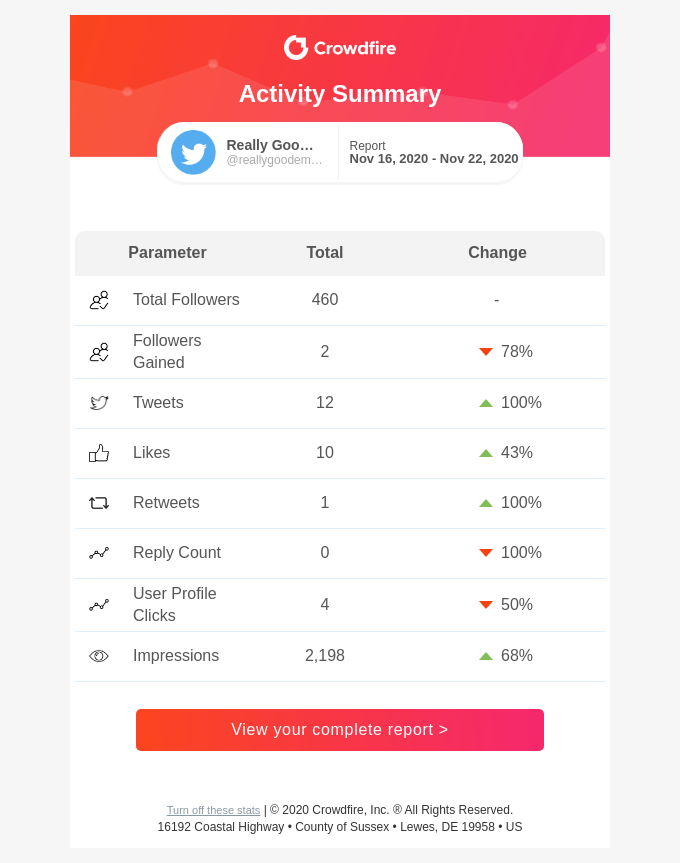The width and height of the screenshot is (680, 863).
Task: Click the User Profile Clicks chart icon
Action: [x=99, y=604]
